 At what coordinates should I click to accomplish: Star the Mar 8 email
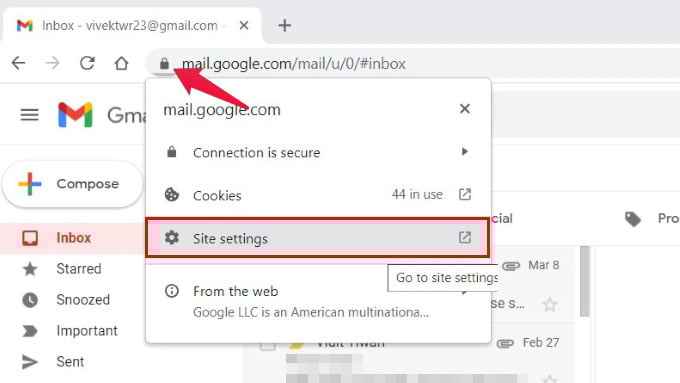tap(549, 304)
